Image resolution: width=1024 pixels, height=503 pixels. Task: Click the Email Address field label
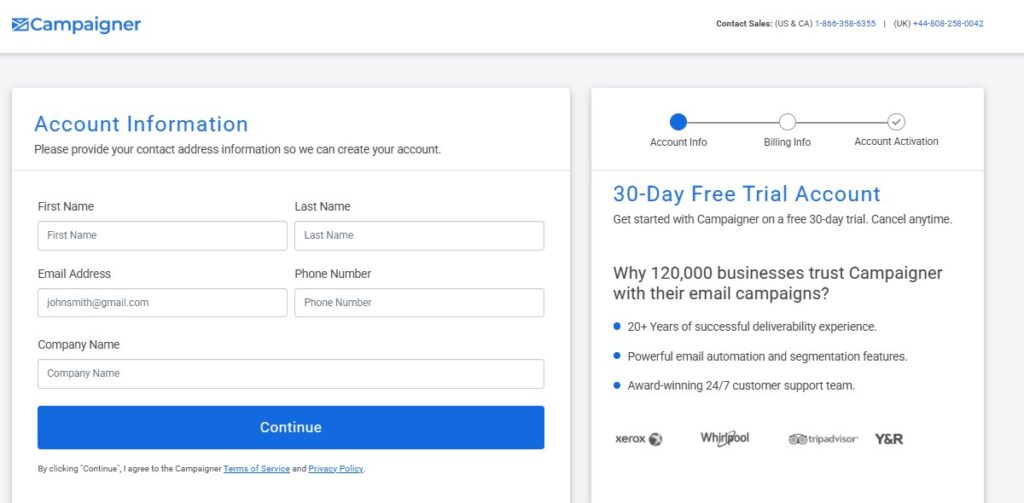(x=74, y=274)
